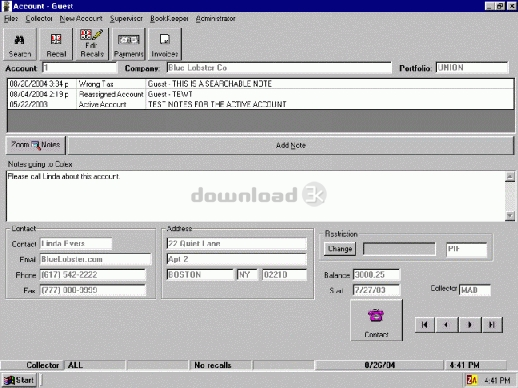Click the Account number field
518x388 pixels.
[80, 68]
